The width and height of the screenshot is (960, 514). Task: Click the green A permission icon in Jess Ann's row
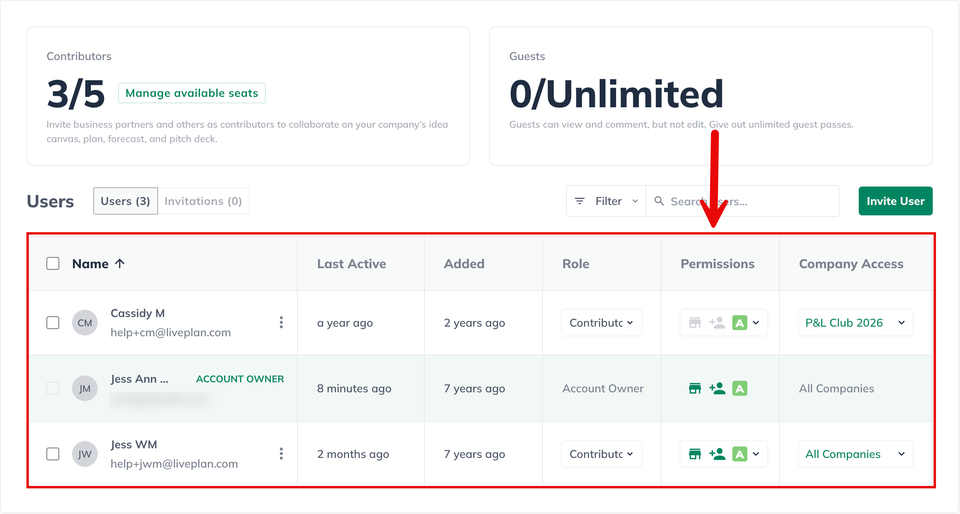tap(740, 388)
